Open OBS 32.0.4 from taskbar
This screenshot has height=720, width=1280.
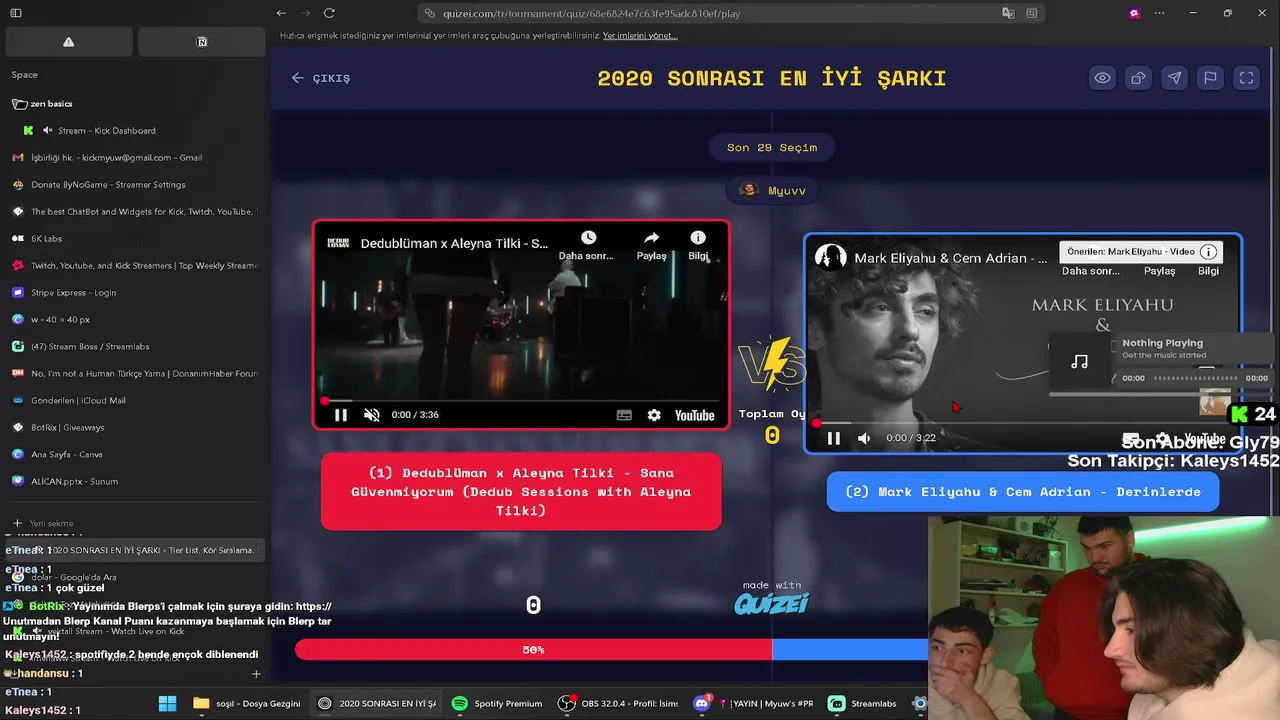pos(618,703)
